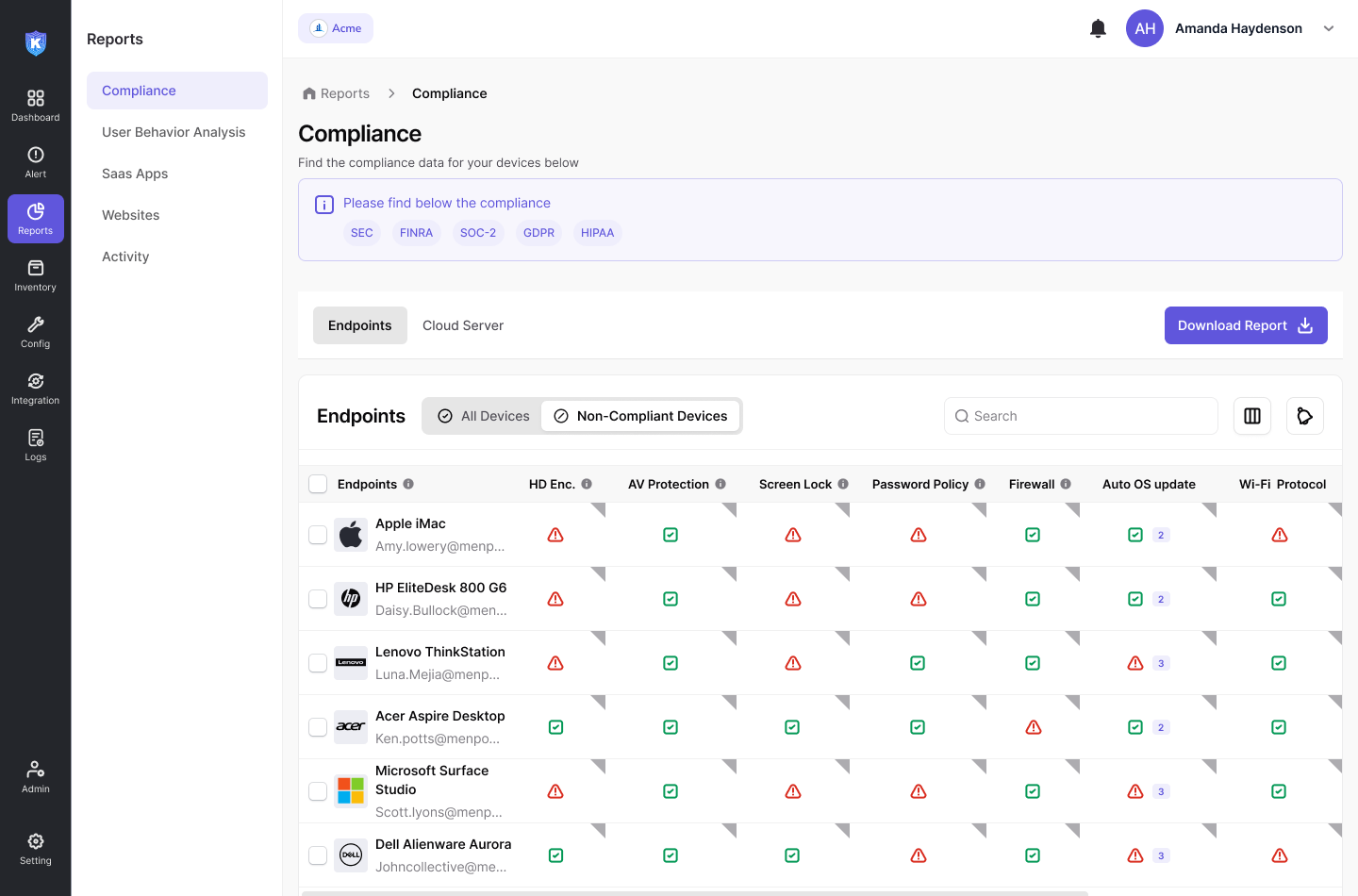This screenshot has width=1358, height=896.
Task: Check the Acer Aspire Desktop row
Action: point(318,727)
